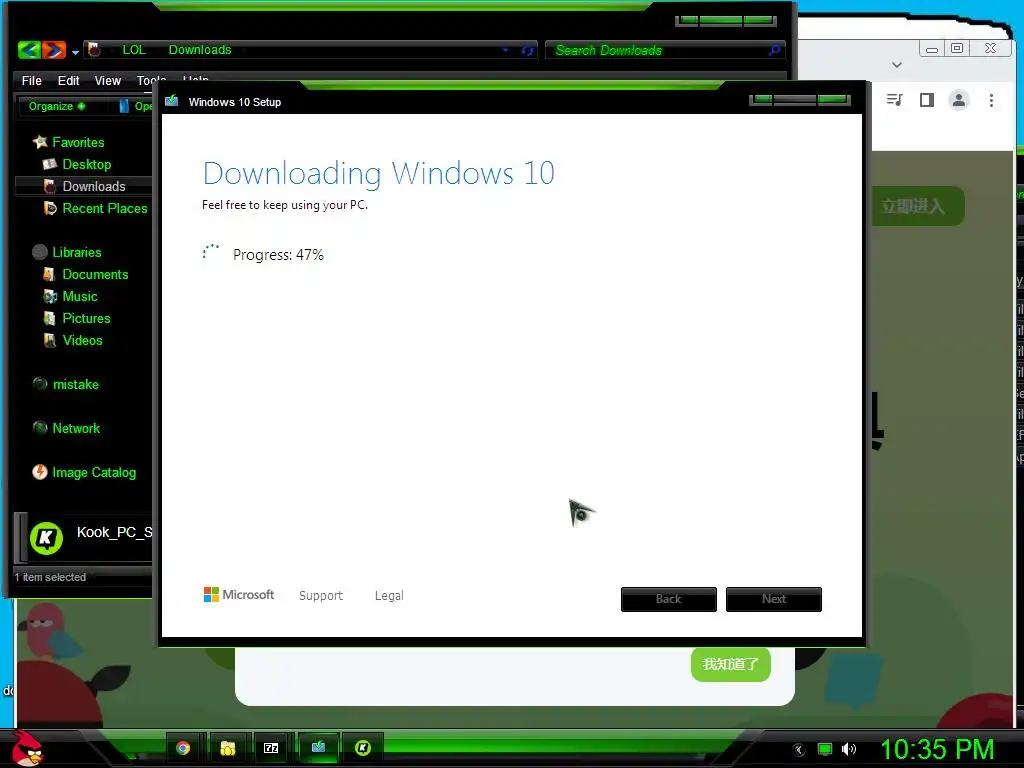Viewport: 1024px width, 768px height.
Task: Refresh the Downloads folder view
Action: (x=527, y=50)
